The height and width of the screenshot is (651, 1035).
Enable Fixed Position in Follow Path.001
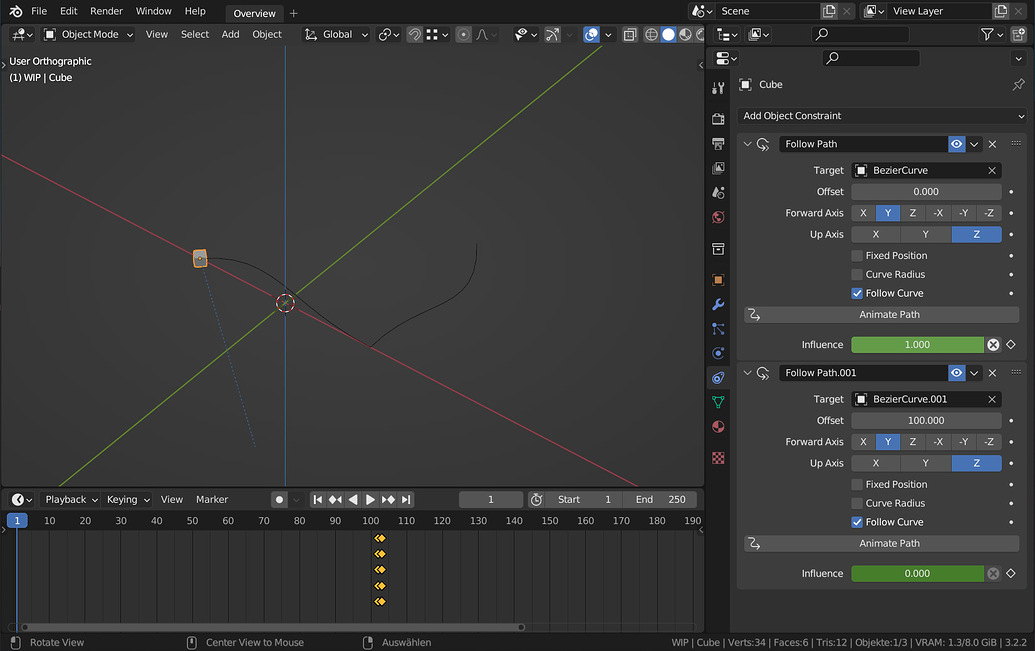857,485
